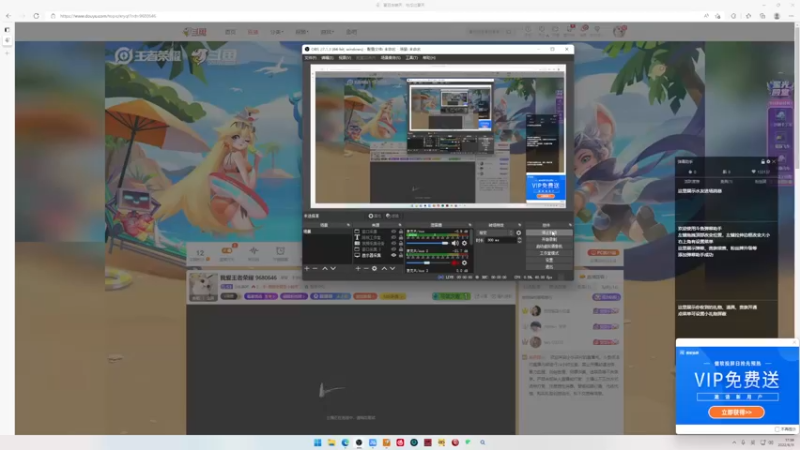The image size is (800, 450).
Task: Open the Scene Collection menu in OBS
Action: 391,58
